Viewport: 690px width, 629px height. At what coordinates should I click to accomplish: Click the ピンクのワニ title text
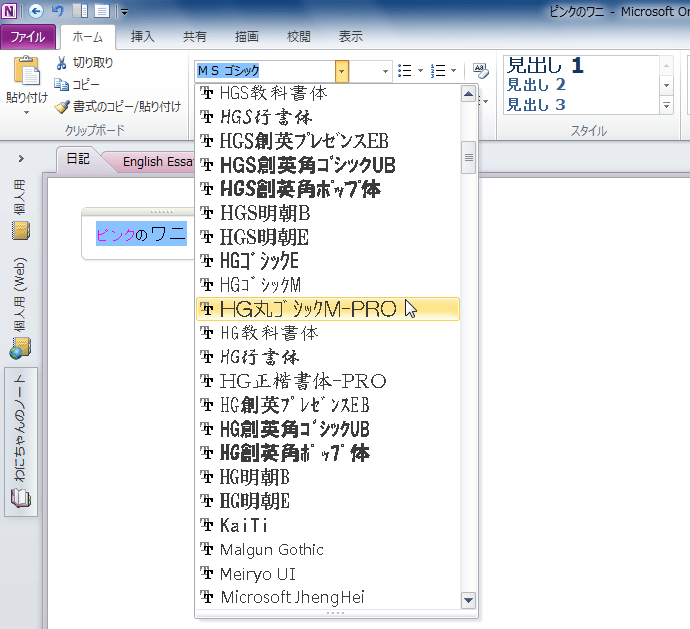click(141, 234)
